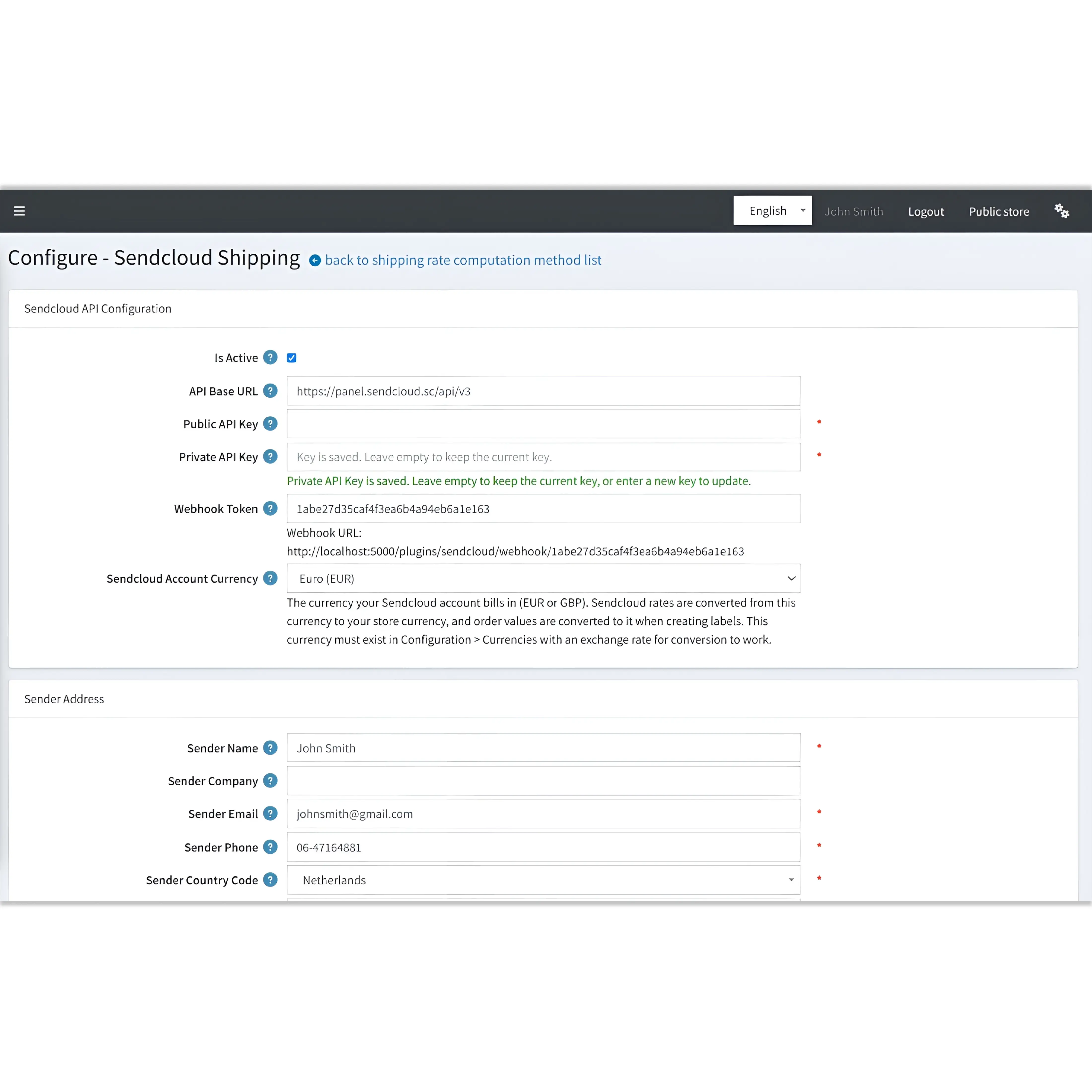Screen dimensions: 1092x1092
Task: Click the Sendcloud API Configuration panel header
Action: pyautogui.click(x=543, y=308)
